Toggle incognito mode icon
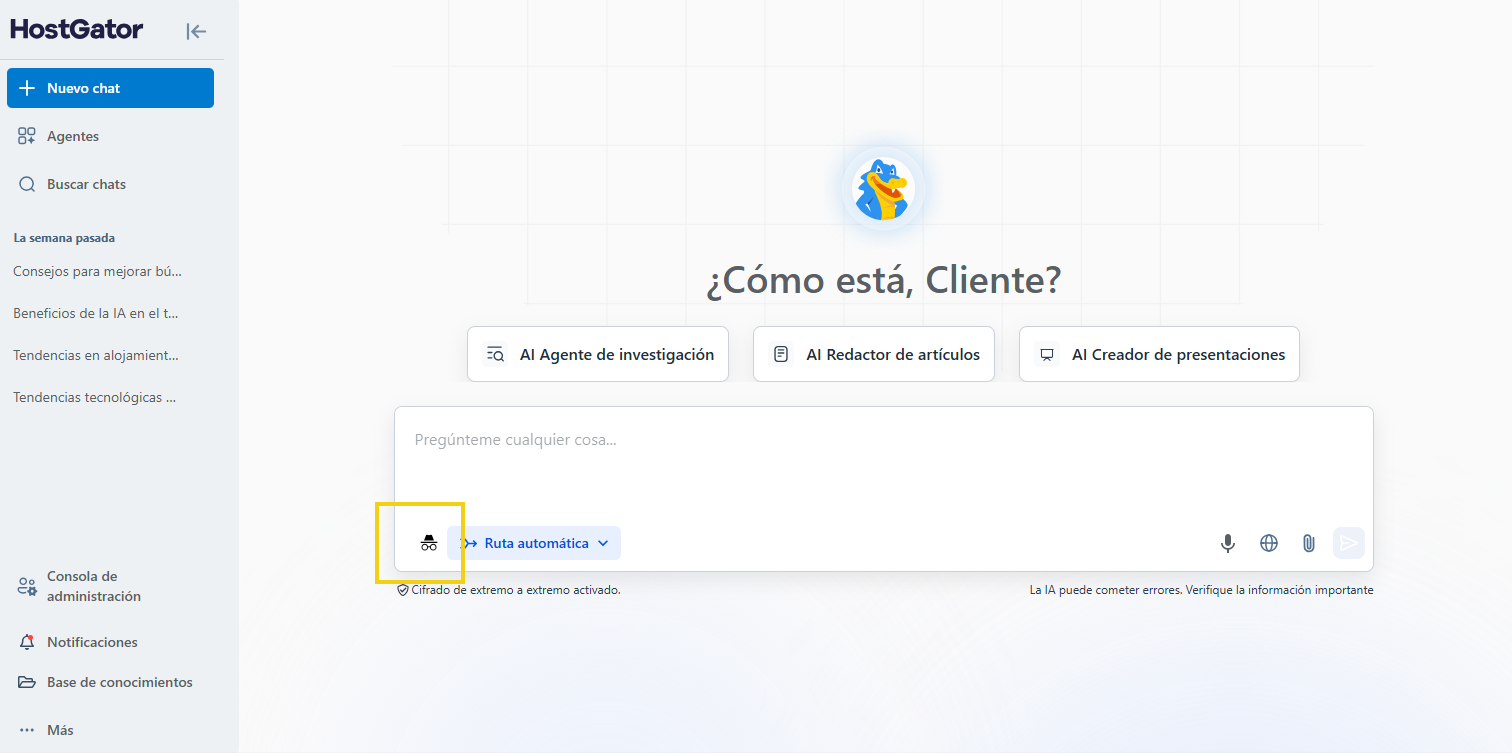The width and height of the screenshot is (1512, 753). pos(429,543)
